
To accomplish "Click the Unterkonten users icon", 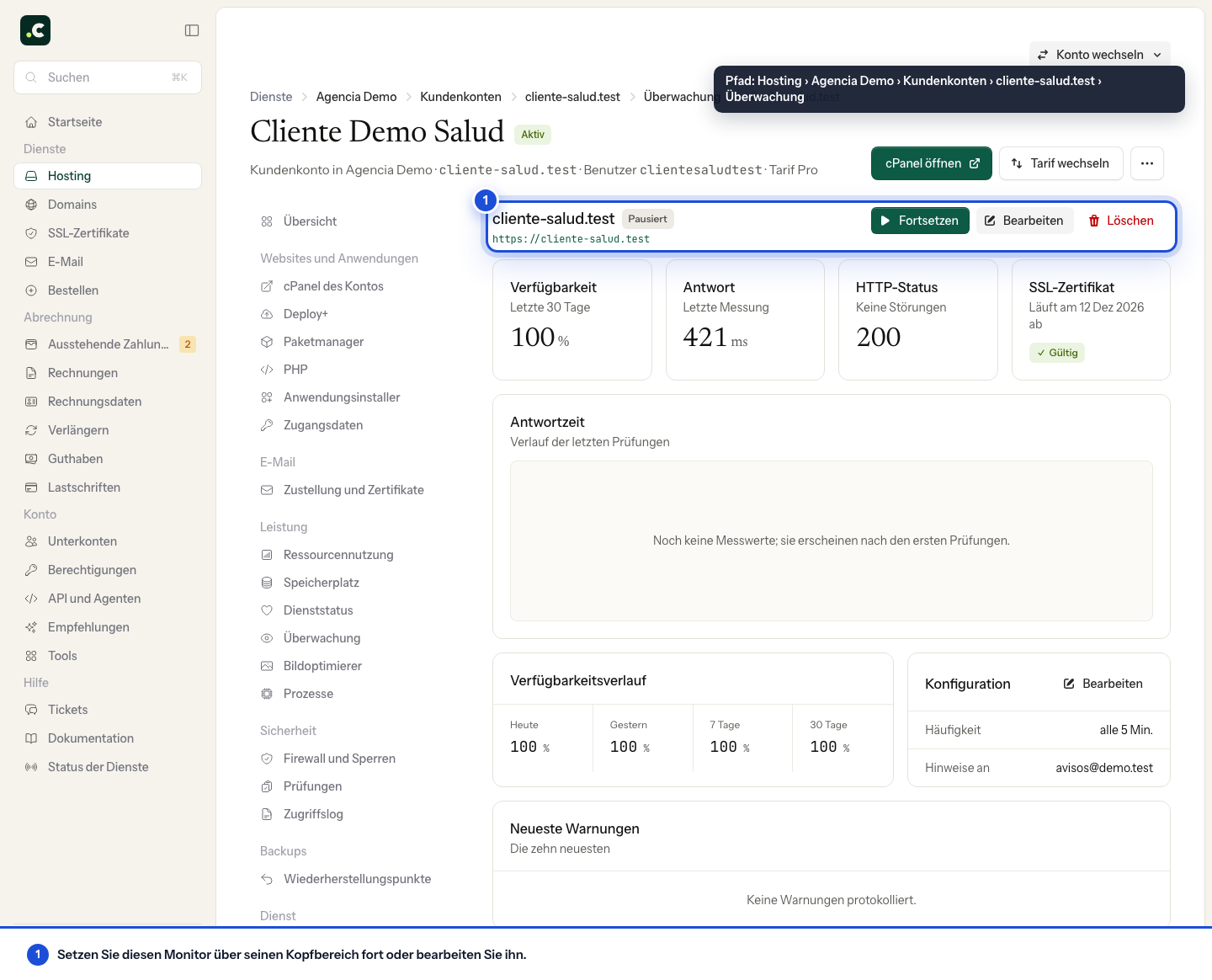I will 31,541.
